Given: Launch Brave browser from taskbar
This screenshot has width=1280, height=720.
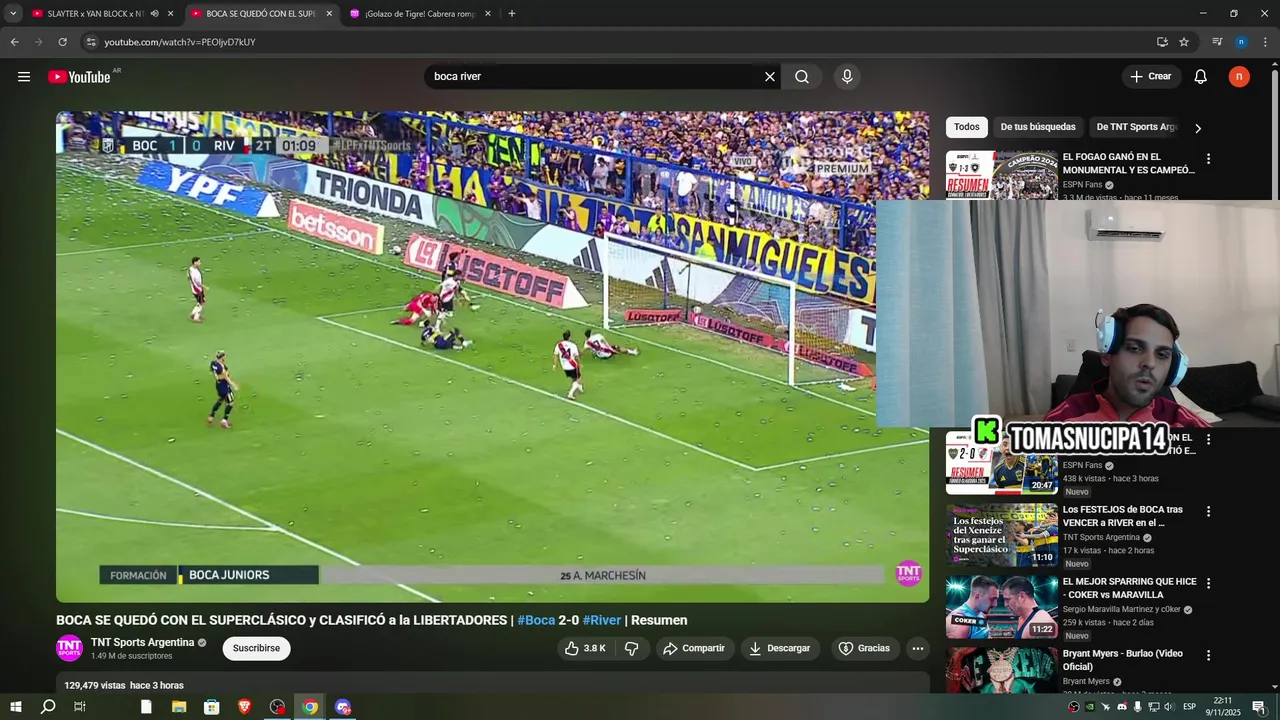Looking at the screenshot, I should 244,707.
